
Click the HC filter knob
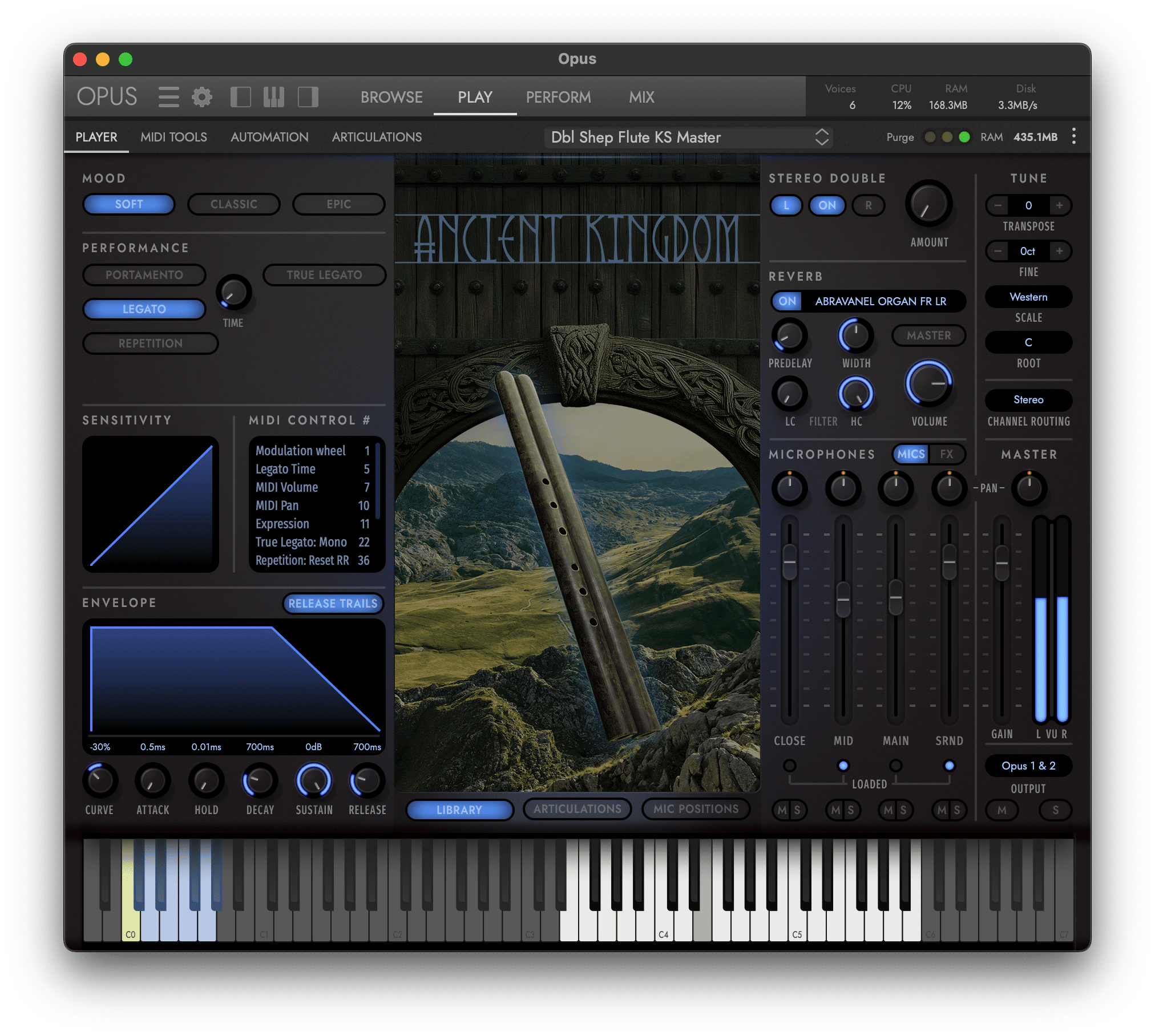[x=855, y=394]
